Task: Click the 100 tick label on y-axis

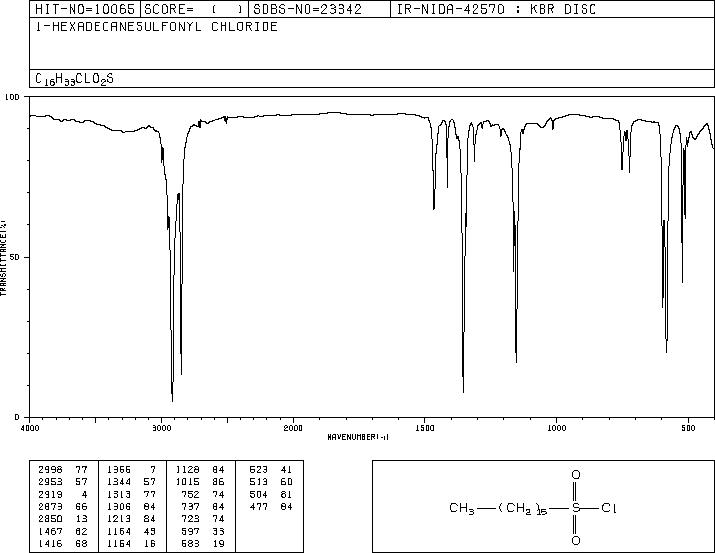Action: point(12,97)
